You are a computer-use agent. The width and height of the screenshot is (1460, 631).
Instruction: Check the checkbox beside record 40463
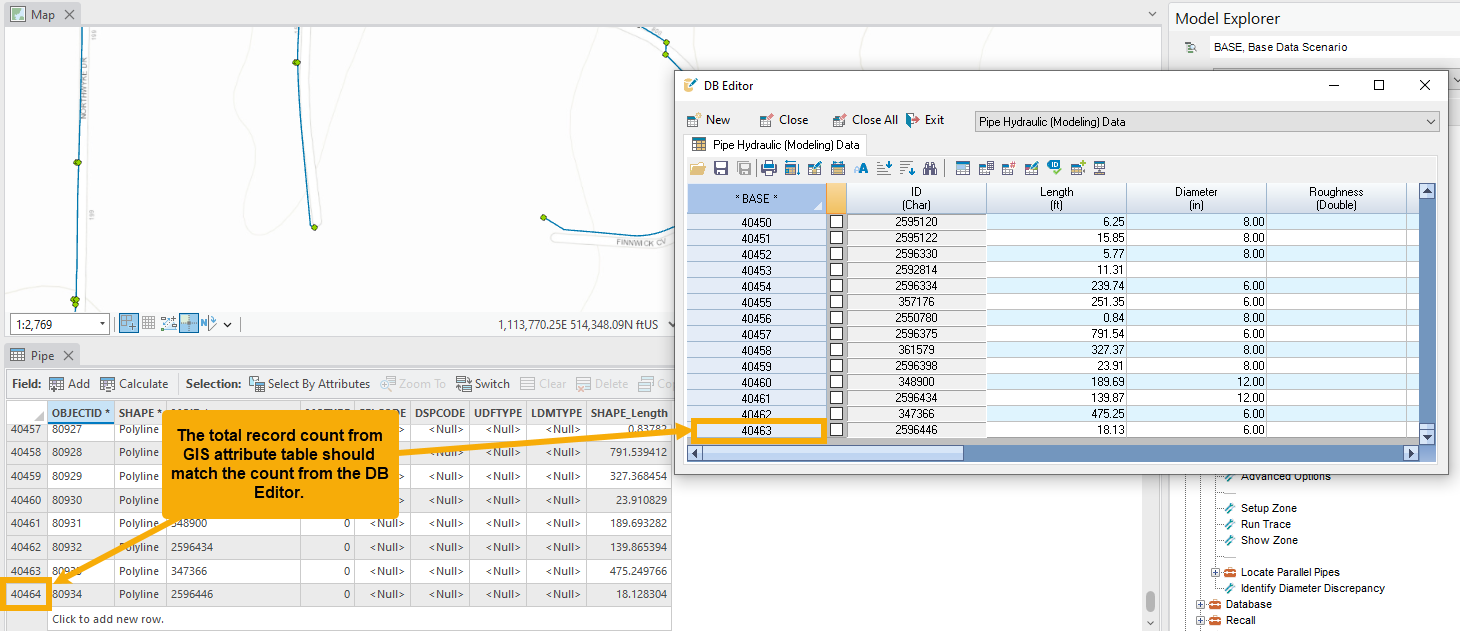(x=836, y=430)
